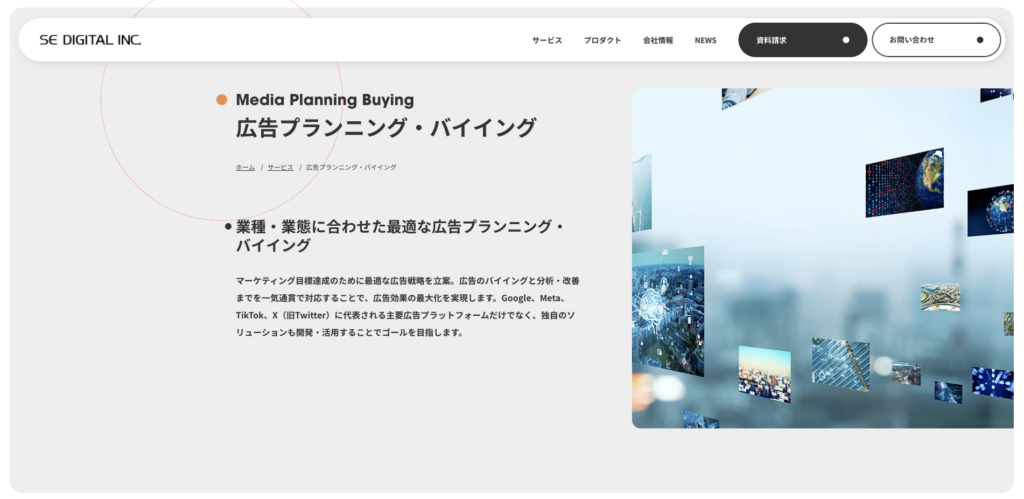Click the Media Planning Buying heading

click(325, 100)
